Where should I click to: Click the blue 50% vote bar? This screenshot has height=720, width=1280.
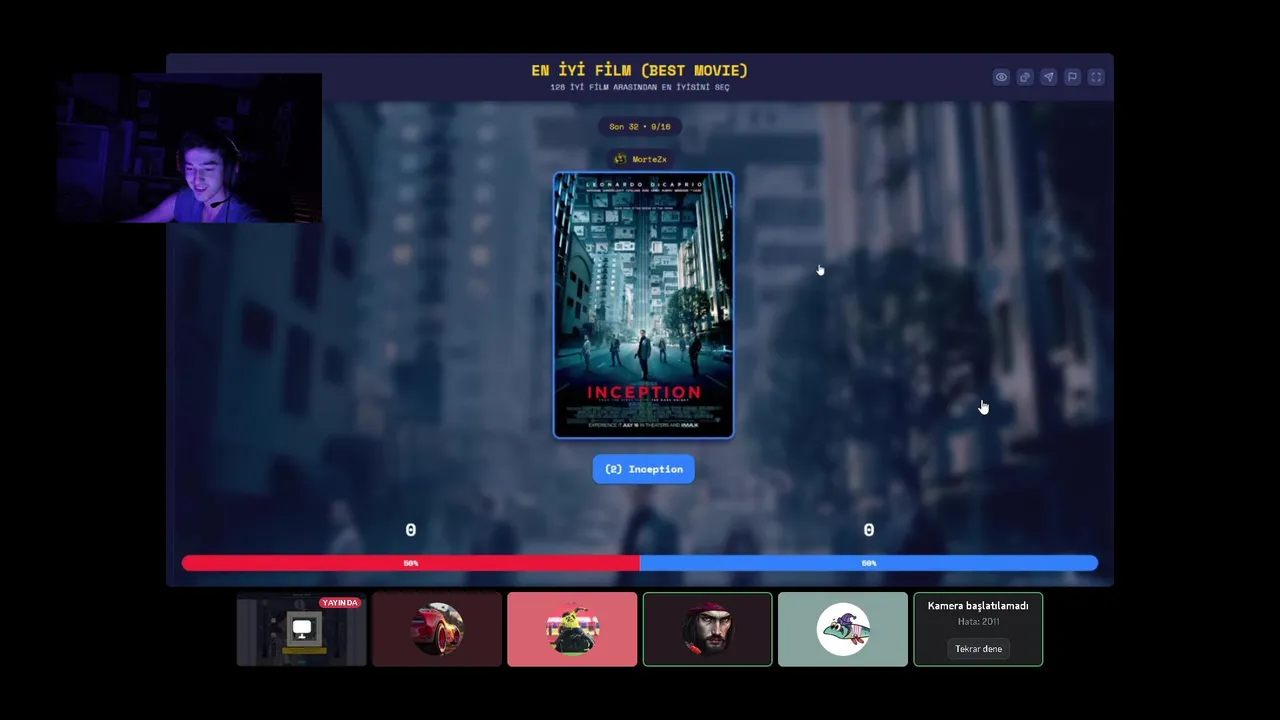point(868,563)
